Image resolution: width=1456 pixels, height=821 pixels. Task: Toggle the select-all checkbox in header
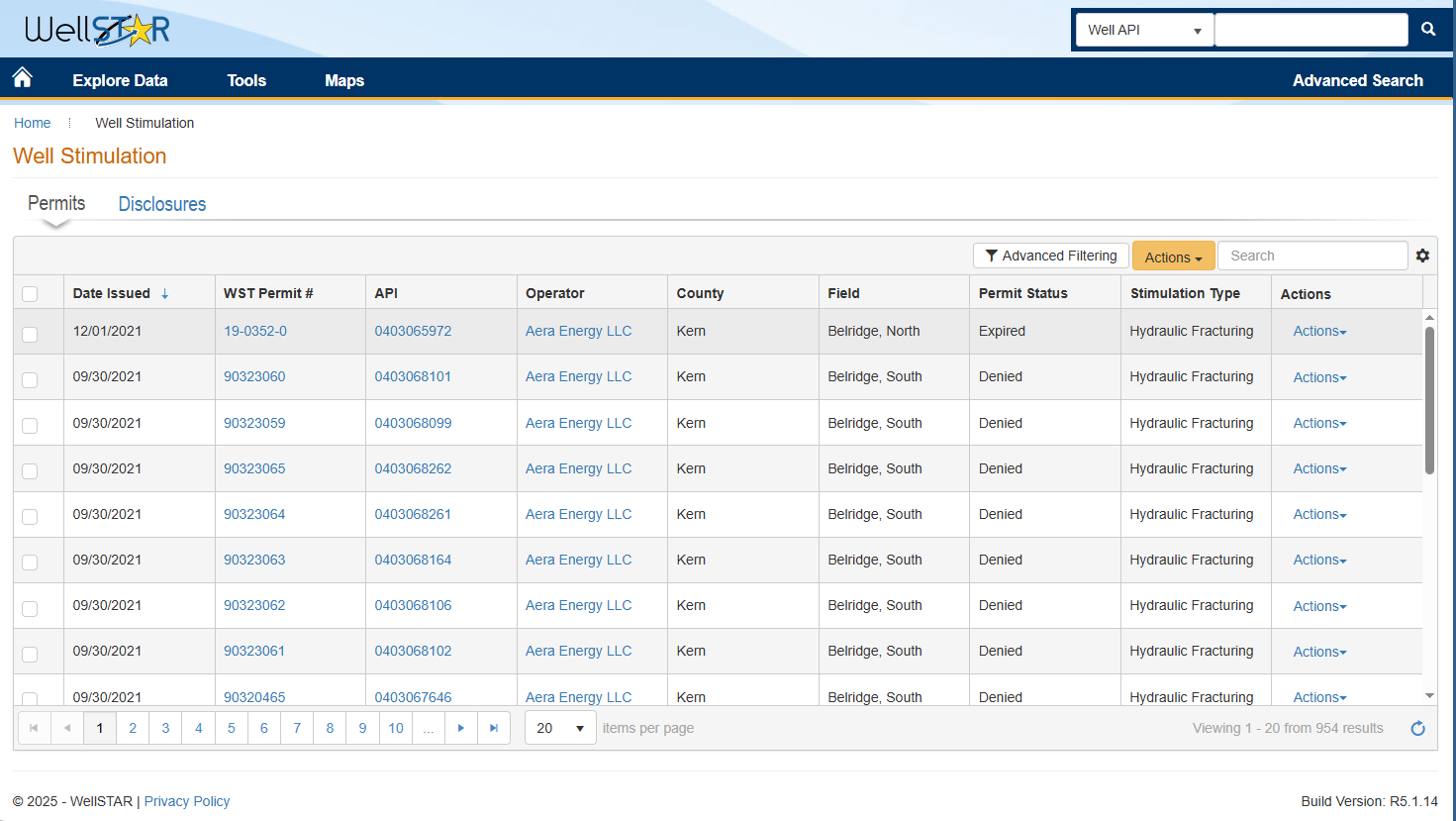(30, 294)
